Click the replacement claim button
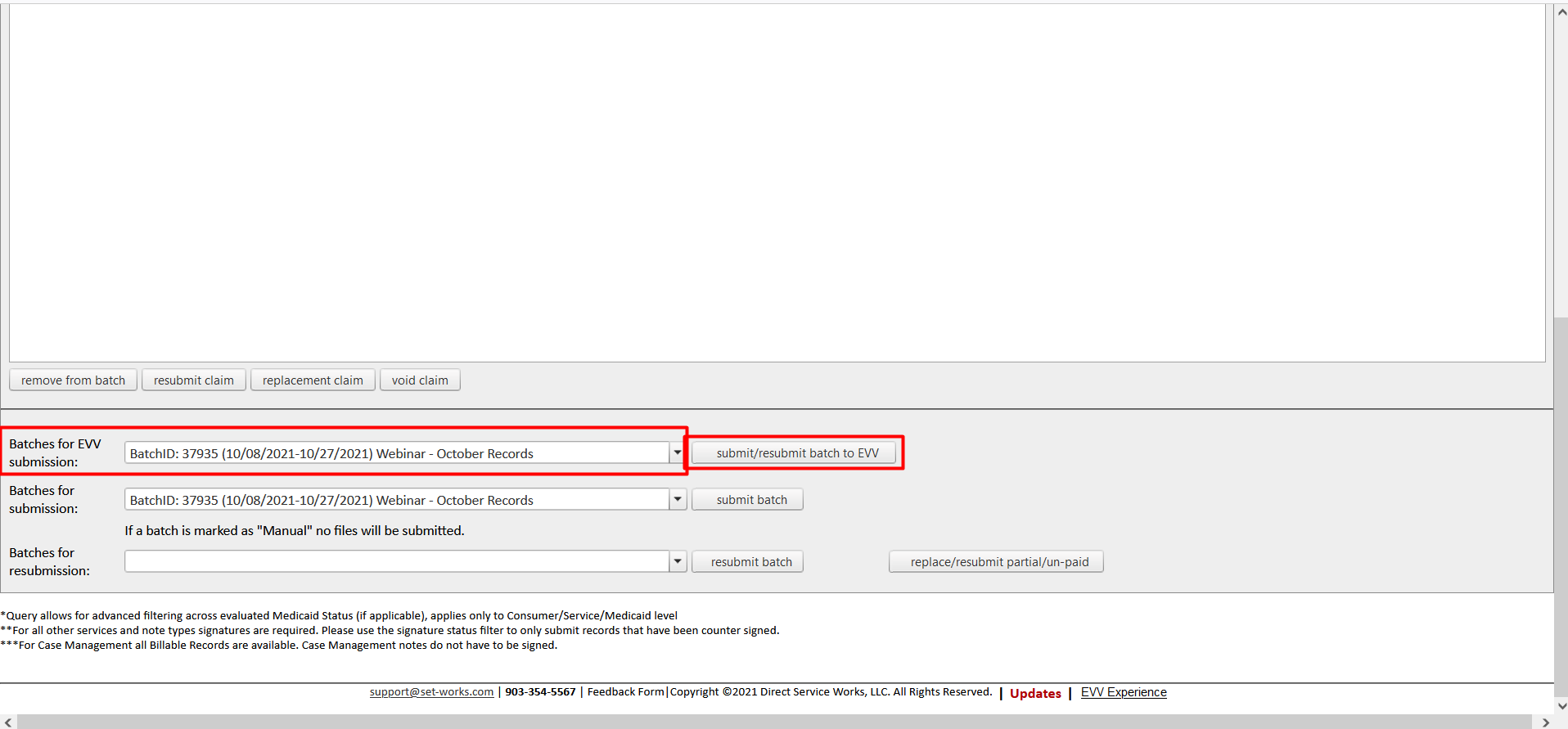The height and width of the screenshot is (729, 1568). [x=313, y=380]
